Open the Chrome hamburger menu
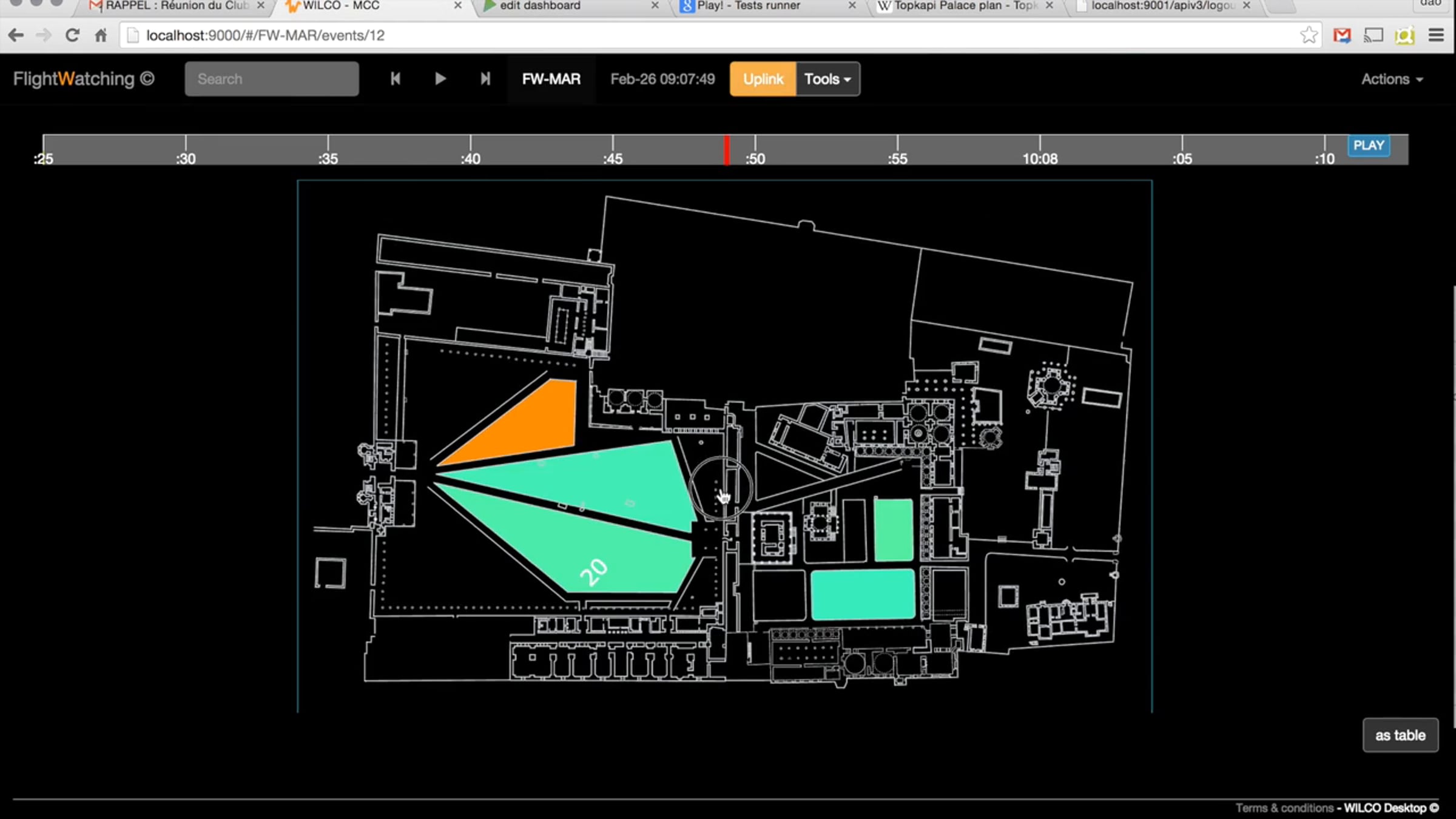Image resolution: width=1456 pixels, height=819 pixels. [1436, 35]
